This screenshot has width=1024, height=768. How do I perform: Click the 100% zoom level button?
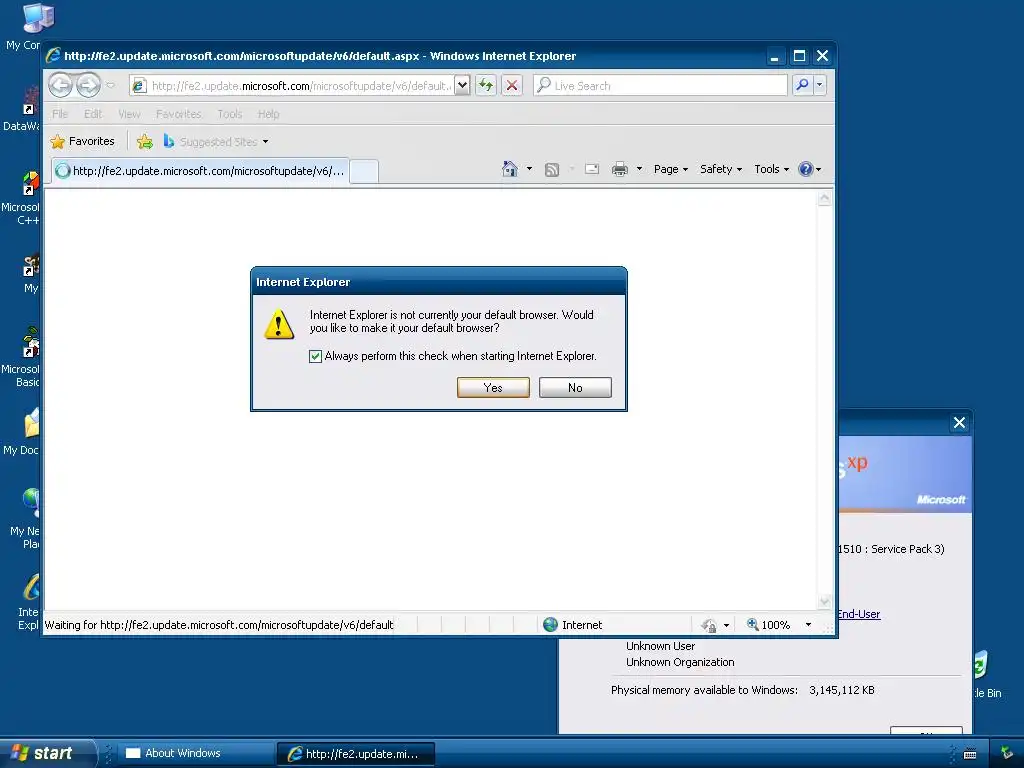click(769, 625)
